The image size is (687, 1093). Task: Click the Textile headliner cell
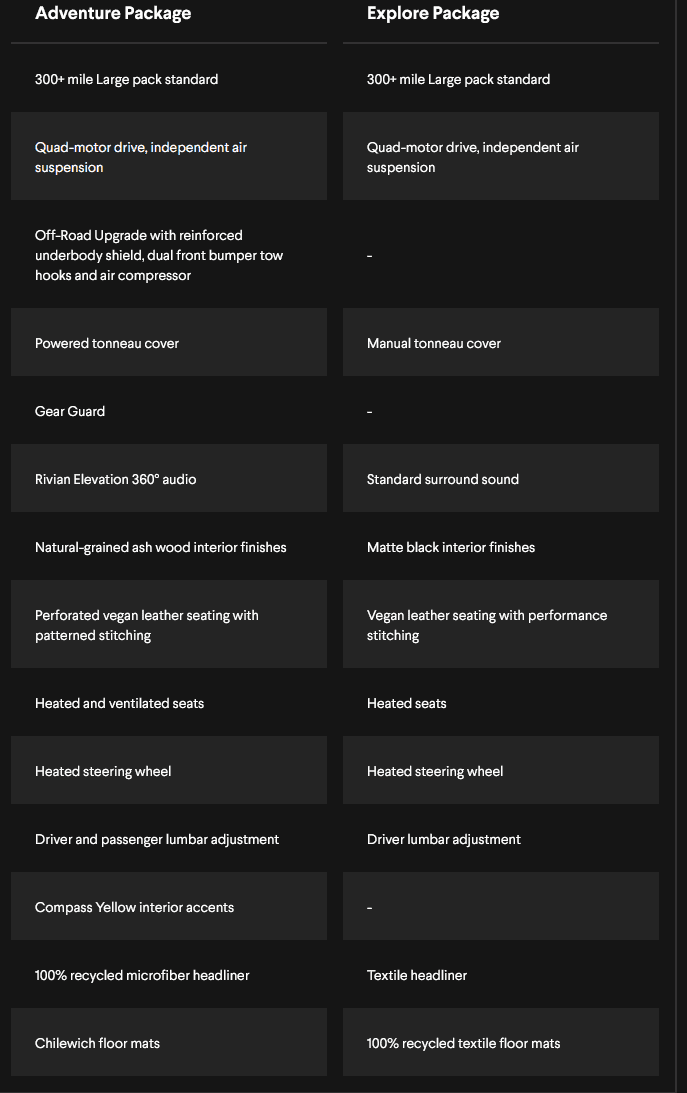click(x=500, y=974)
